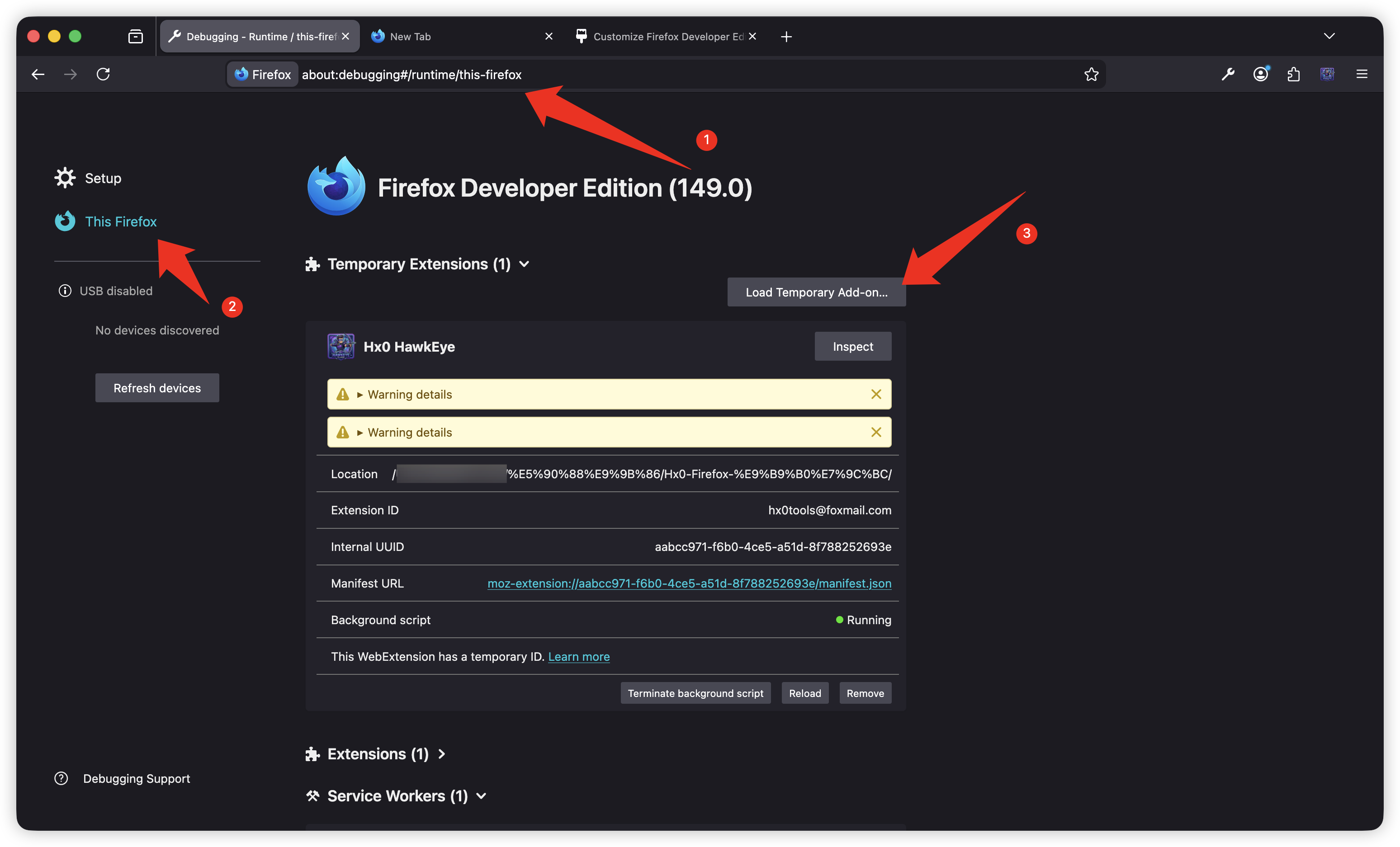Go back with the back arrow
1400x847 pixels.
(x=38, y=75)
